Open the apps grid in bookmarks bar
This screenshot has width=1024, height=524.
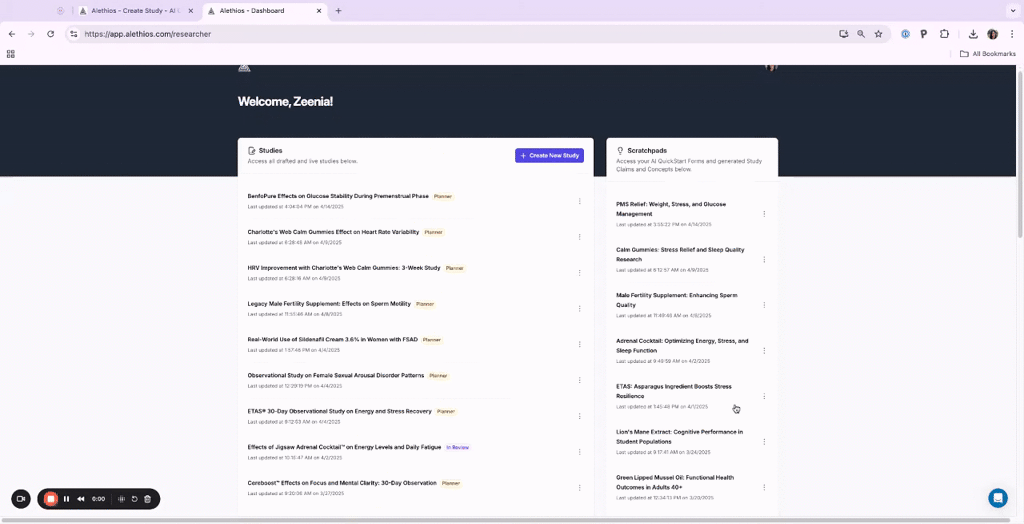[x=10, y=54]
